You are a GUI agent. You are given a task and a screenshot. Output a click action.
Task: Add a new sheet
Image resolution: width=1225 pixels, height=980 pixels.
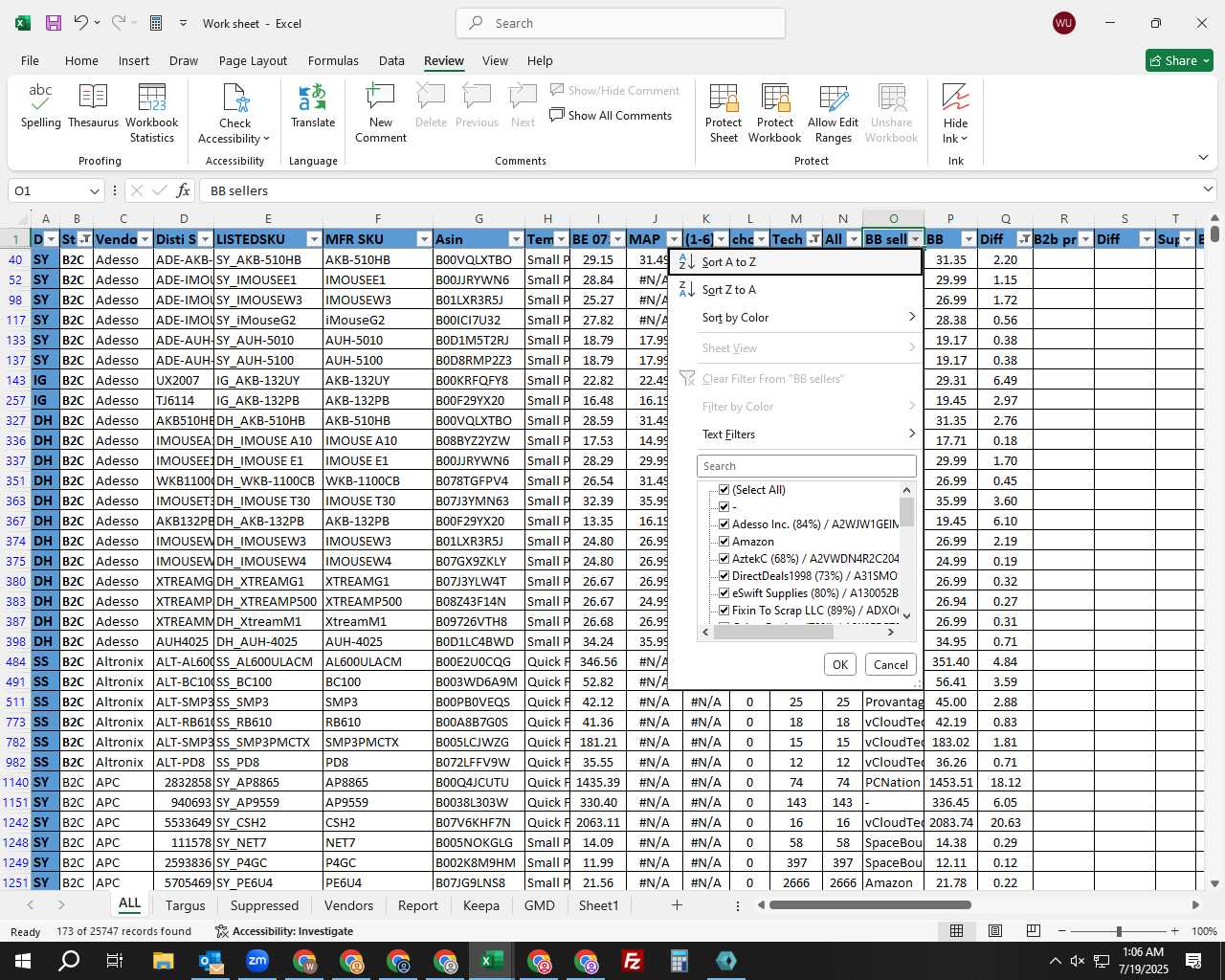coord(677,905)
